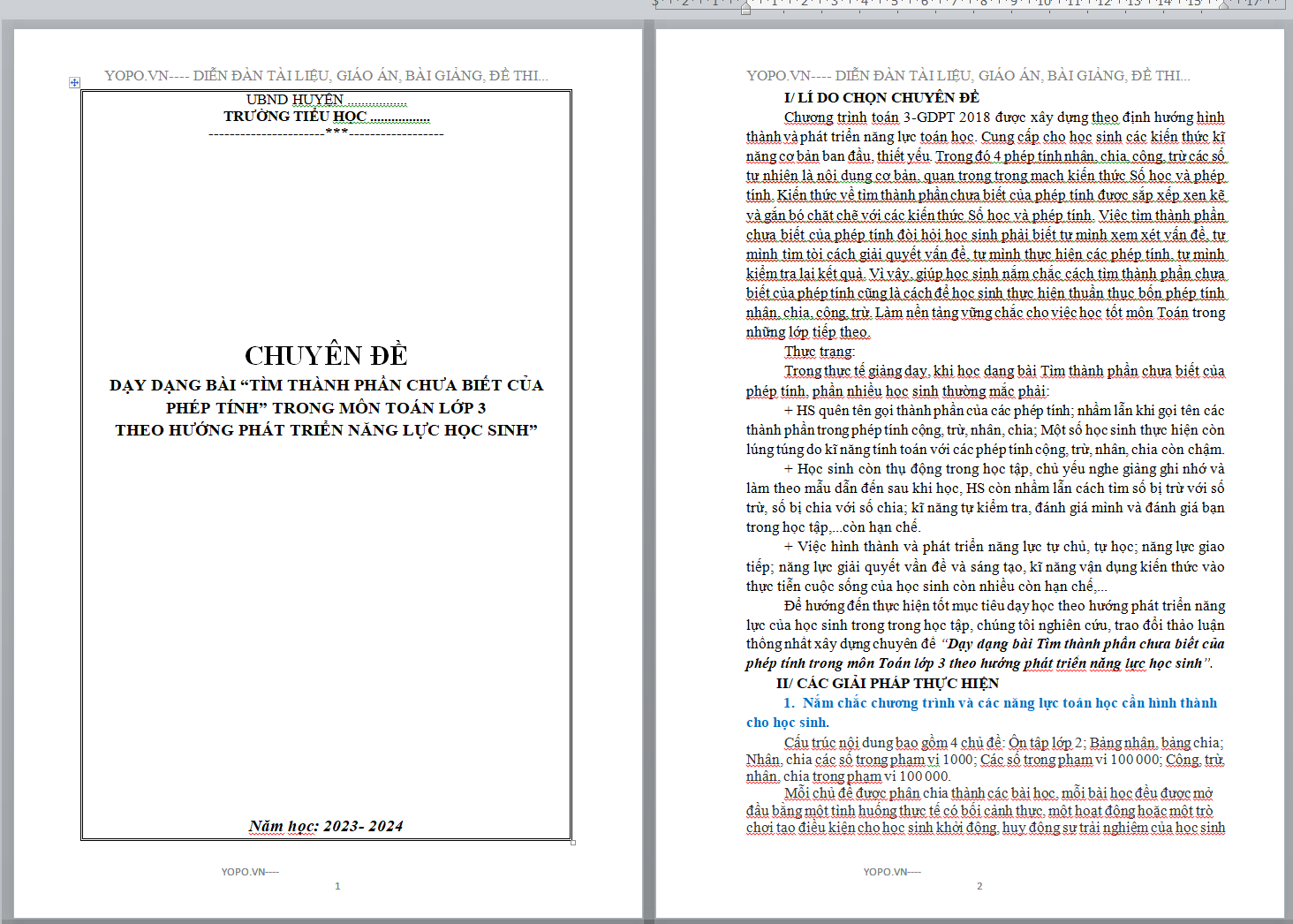The height and width of the screenshot is (924, 1293).
Task: Click the line 'UBND HUYỆN' on the cover
Action: (x=326, y=99)
